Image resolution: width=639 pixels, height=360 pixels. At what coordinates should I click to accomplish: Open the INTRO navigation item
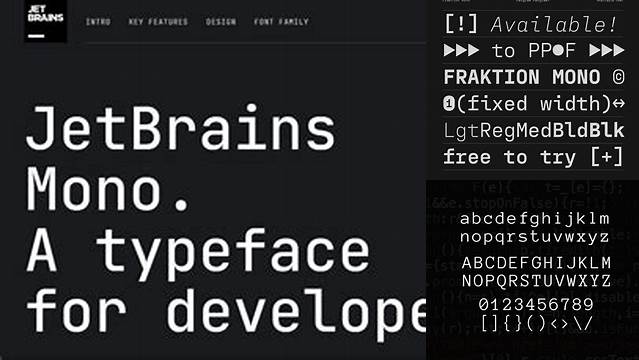(x=98, y=22)
